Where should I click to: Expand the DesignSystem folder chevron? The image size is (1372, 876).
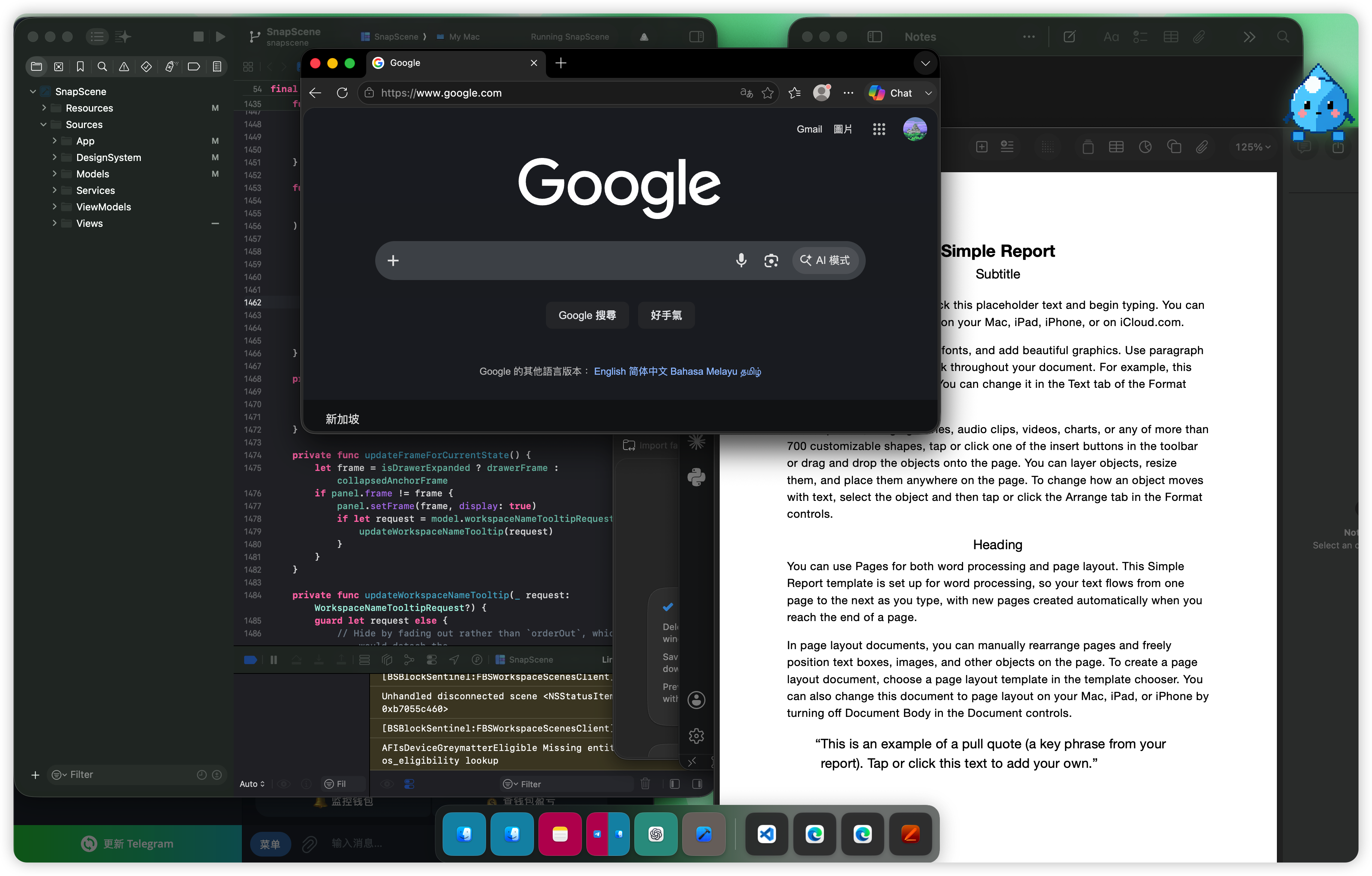click(x=55, y=157)
